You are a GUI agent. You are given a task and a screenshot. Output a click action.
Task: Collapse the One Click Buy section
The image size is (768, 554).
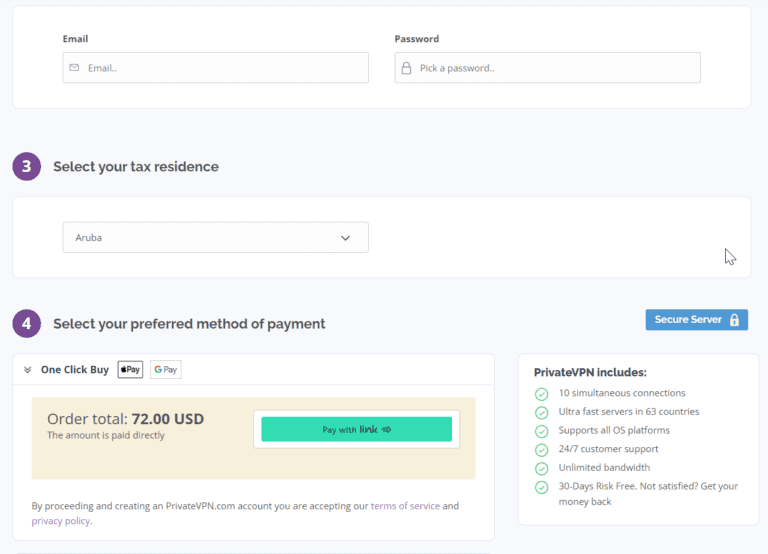[27, 370]
